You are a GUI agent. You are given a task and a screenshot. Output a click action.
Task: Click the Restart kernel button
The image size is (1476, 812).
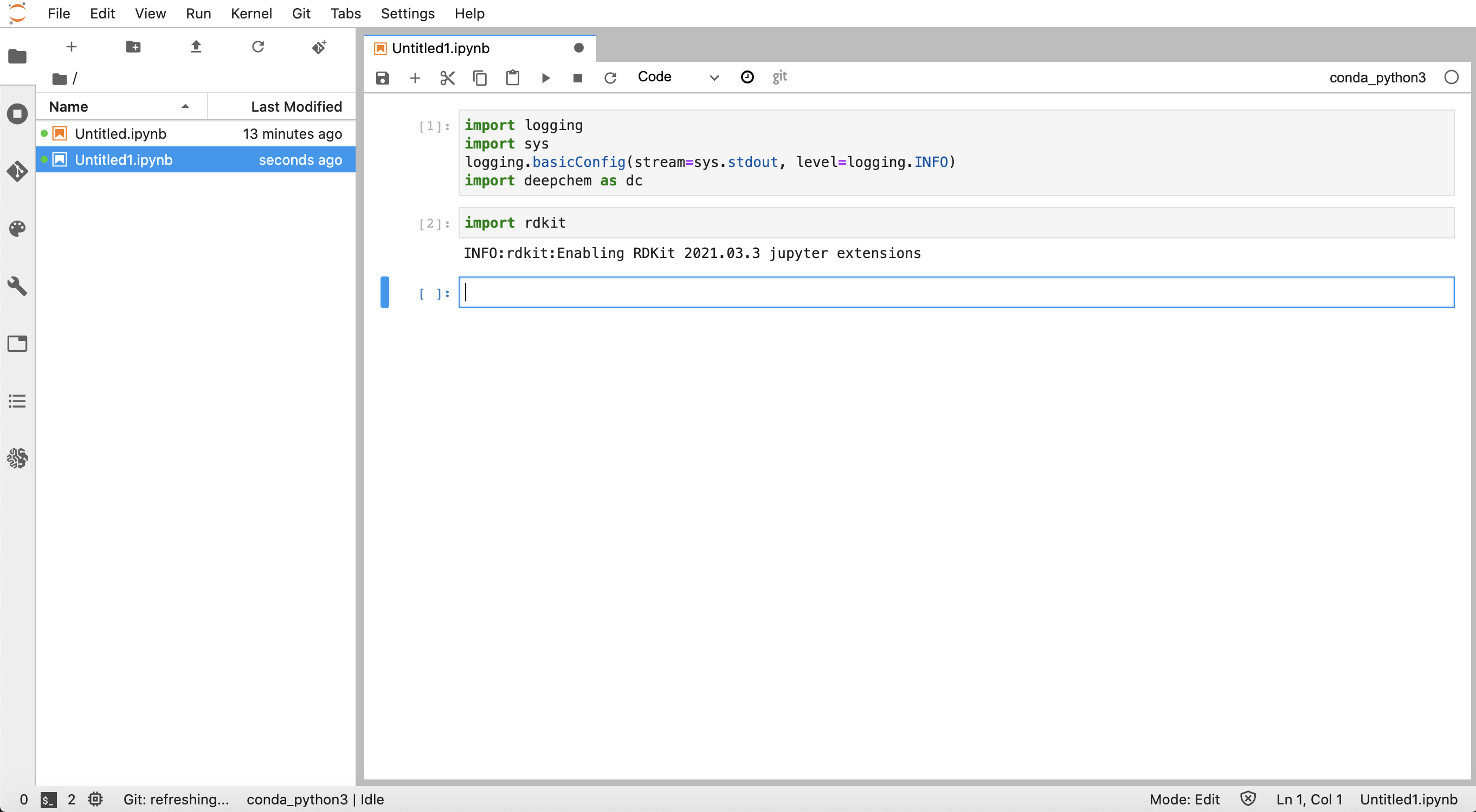point(611,77)
